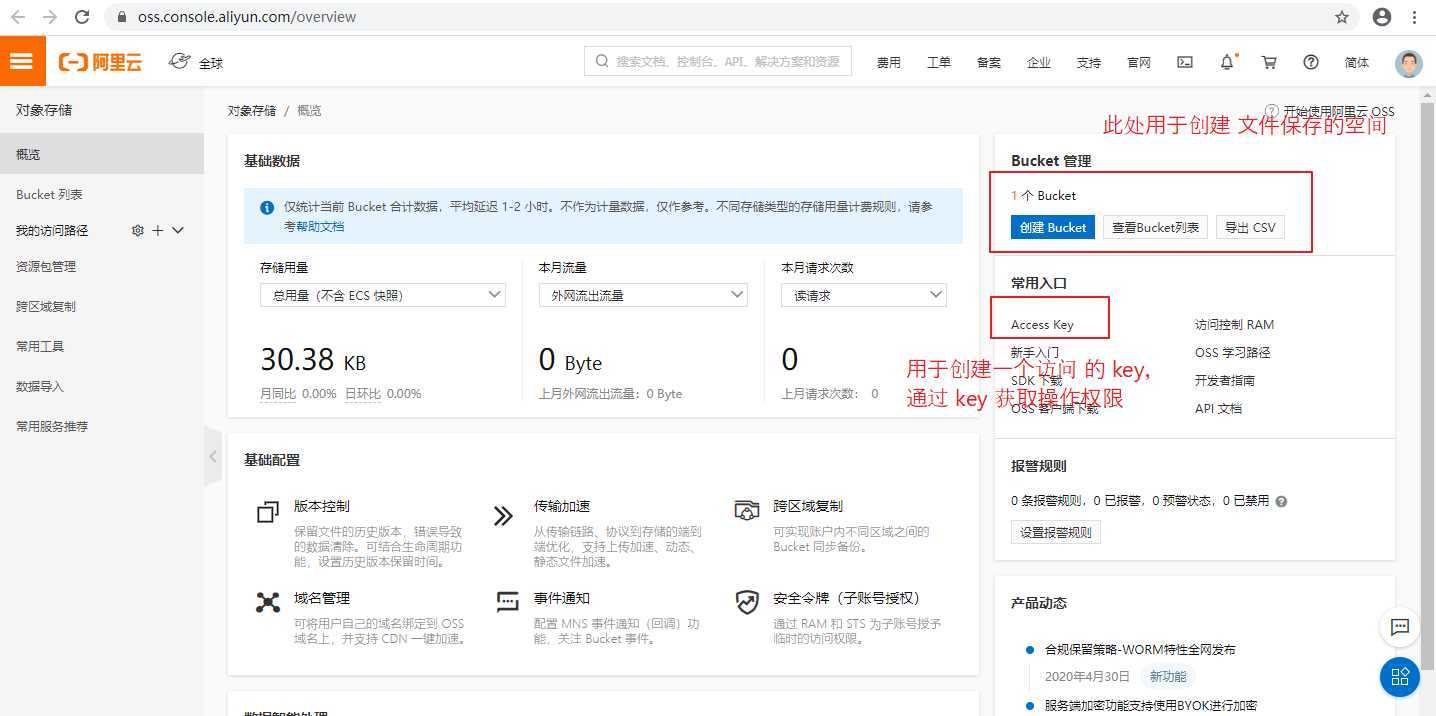Open the Cloud Shell terminal icon

tap(1185, 62)
